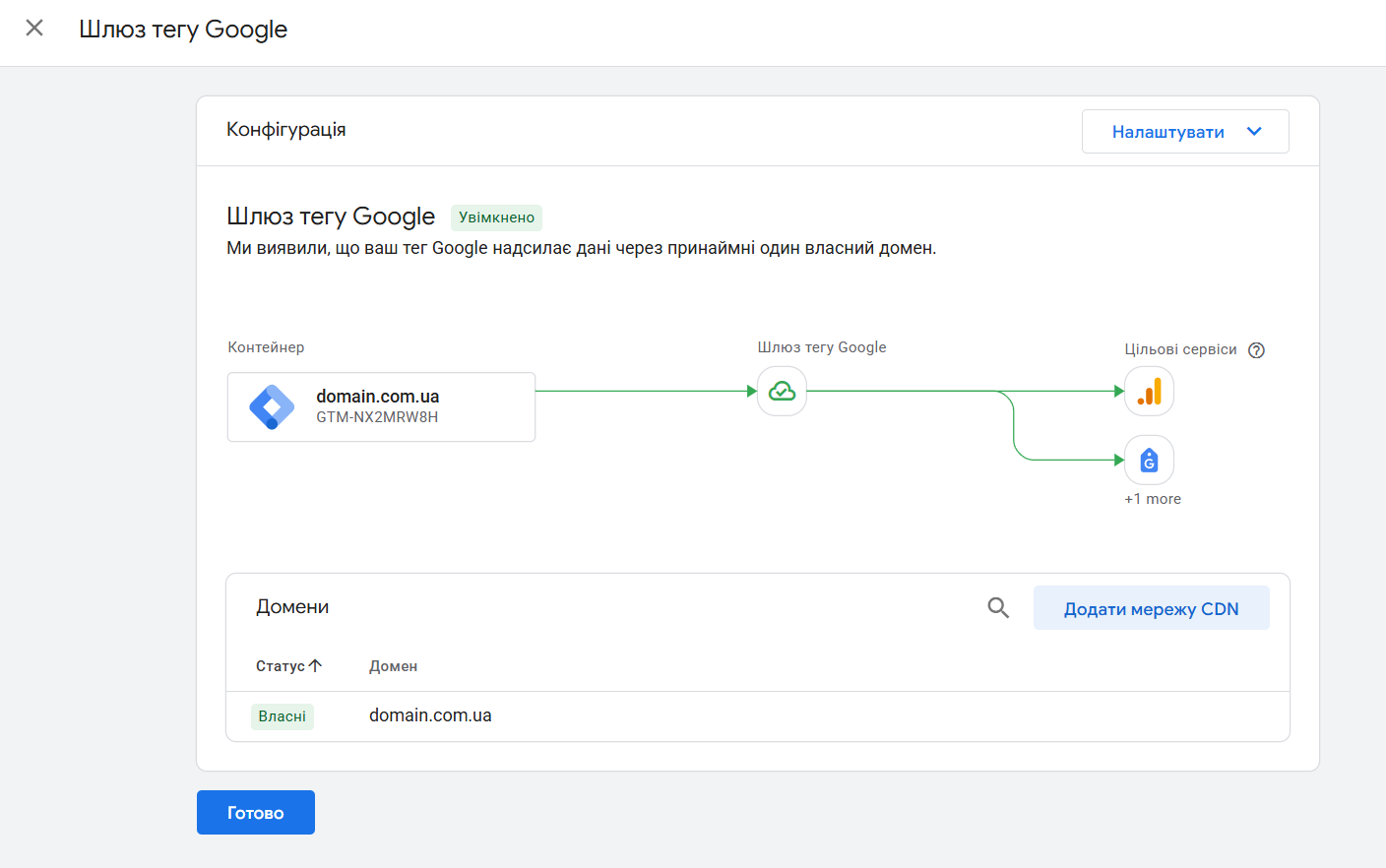Click the Готово button
Viewport: 1386px width, 868px height.
(256, 813)
